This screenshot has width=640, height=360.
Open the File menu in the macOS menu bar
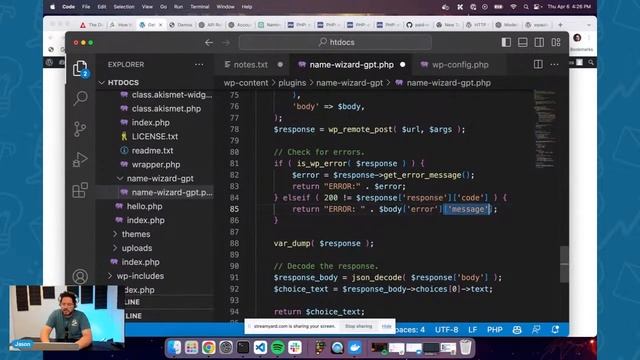point(86,7)
